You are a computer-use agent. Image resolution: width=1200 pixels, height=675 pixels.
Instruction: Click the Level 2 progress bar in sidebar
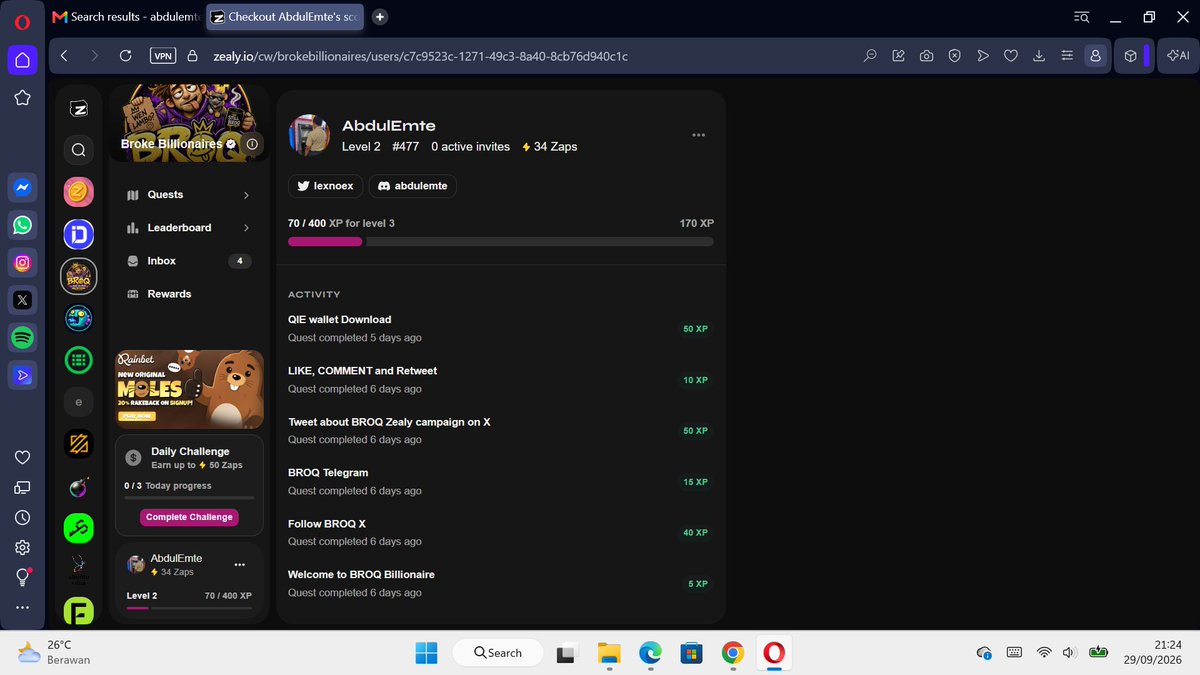(189, 608)
